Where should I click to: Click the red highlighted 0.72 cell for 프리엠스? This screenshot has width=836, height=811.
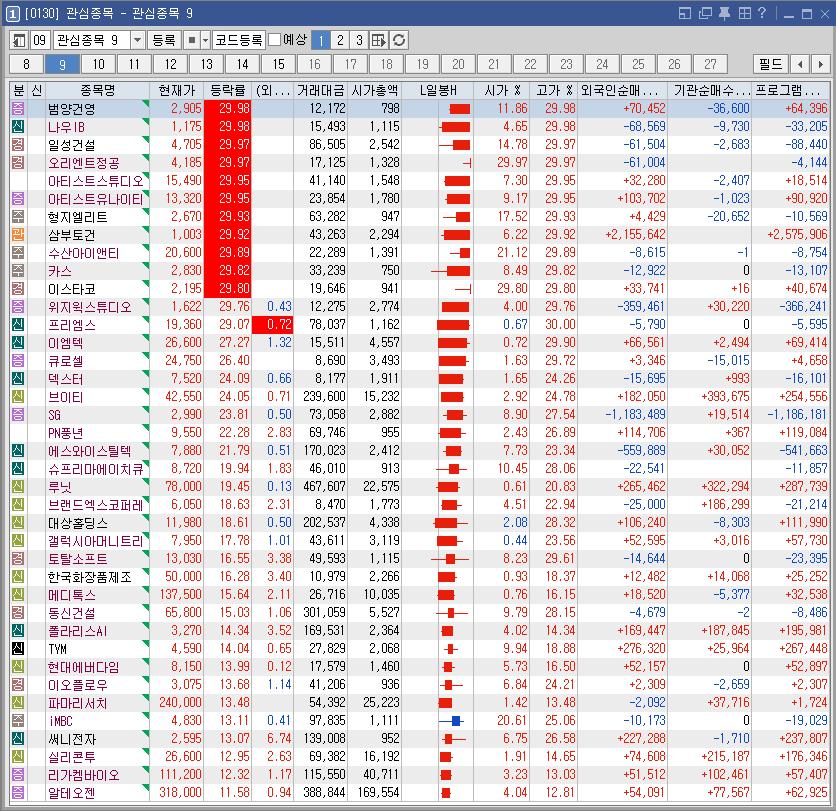pyautogui.click(x=272, y=325)
